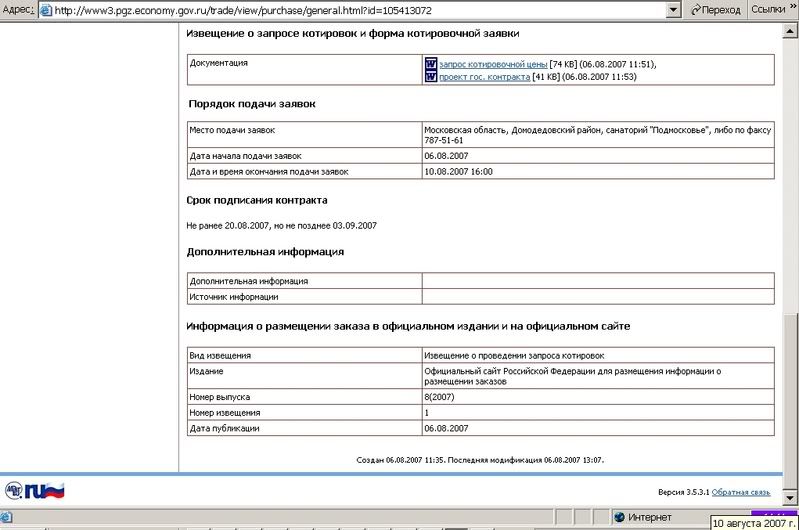Click the round emblem logo in the footer
The height and width of the screenshot is (530, 799).
point(16,491)
